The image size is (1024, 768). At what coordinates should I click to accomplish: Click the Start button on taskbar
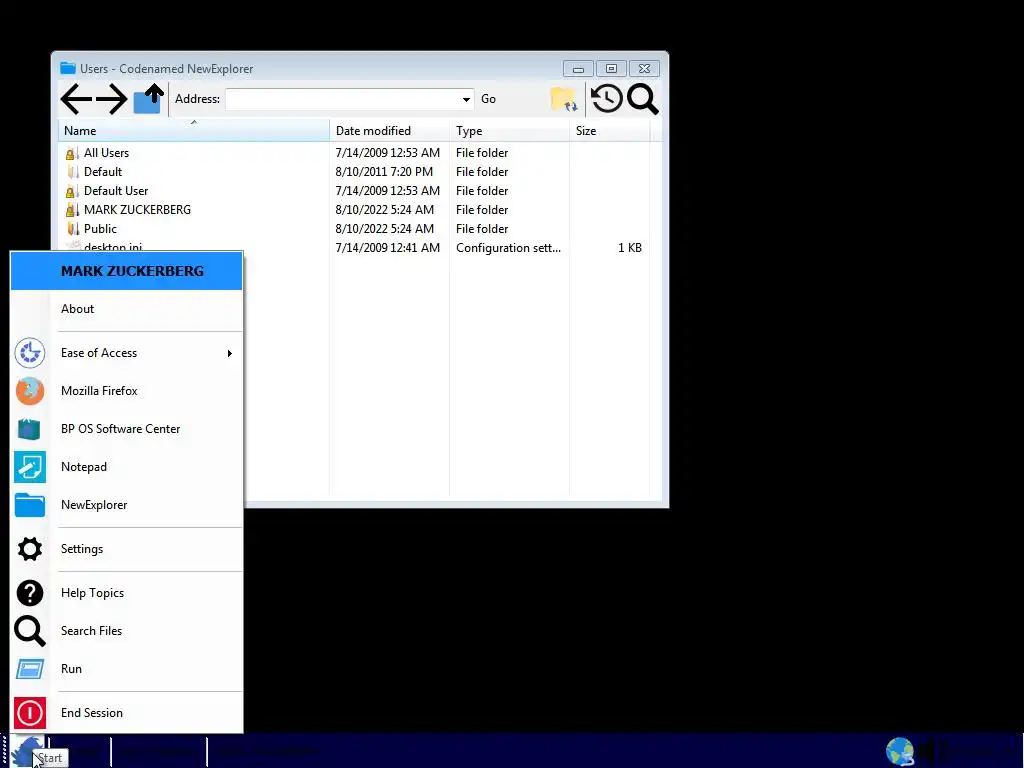[x=27, y=751]
